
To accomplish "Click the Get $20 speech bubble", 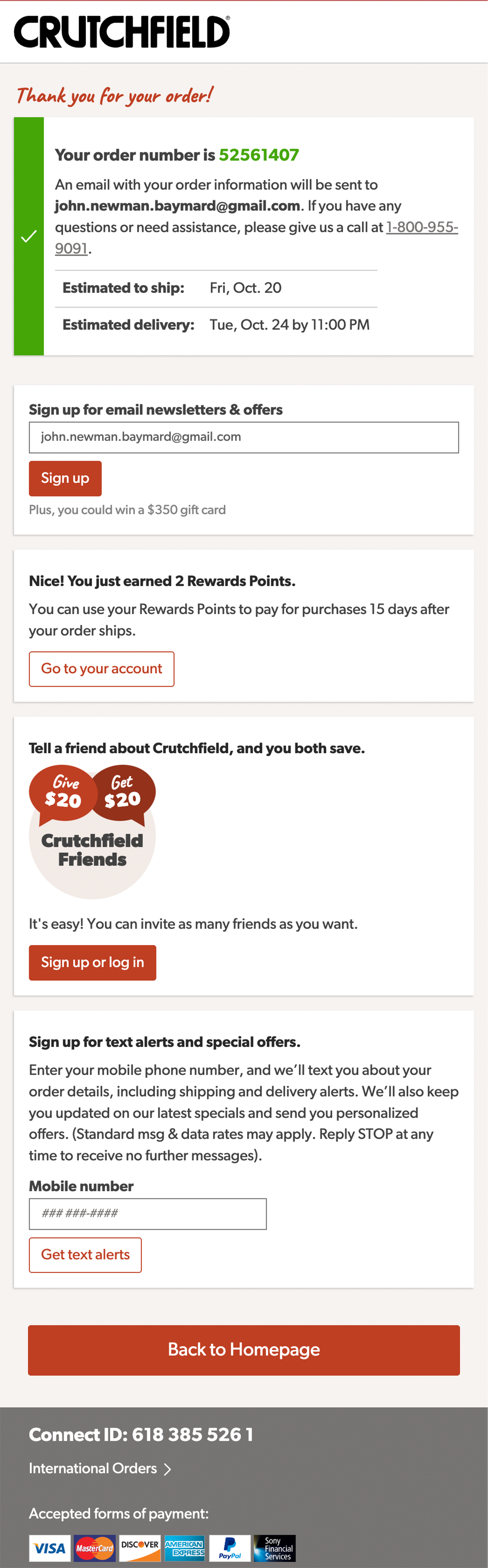I will 123,792.
